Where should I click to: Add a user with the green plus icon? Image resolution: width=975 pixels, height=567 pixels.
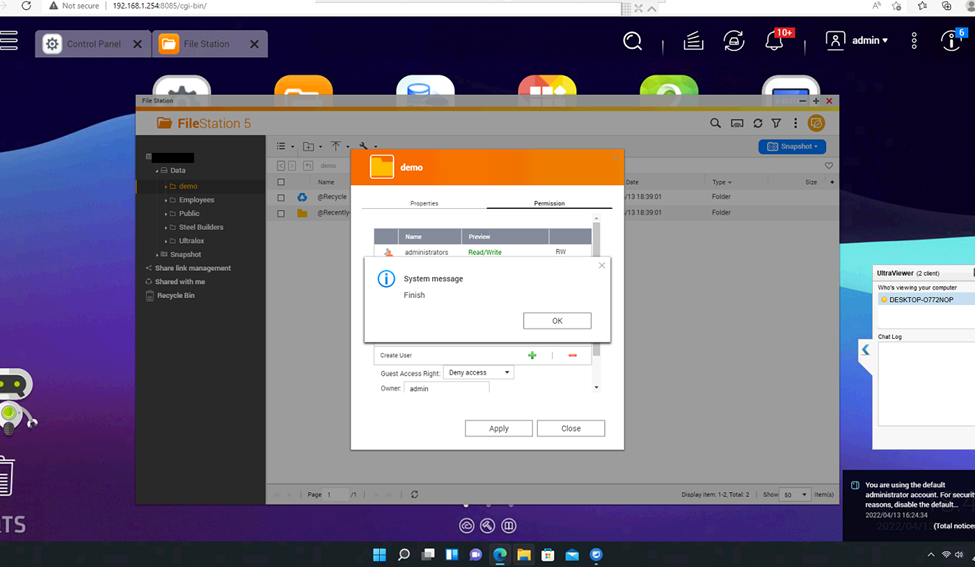coord(532,355)
